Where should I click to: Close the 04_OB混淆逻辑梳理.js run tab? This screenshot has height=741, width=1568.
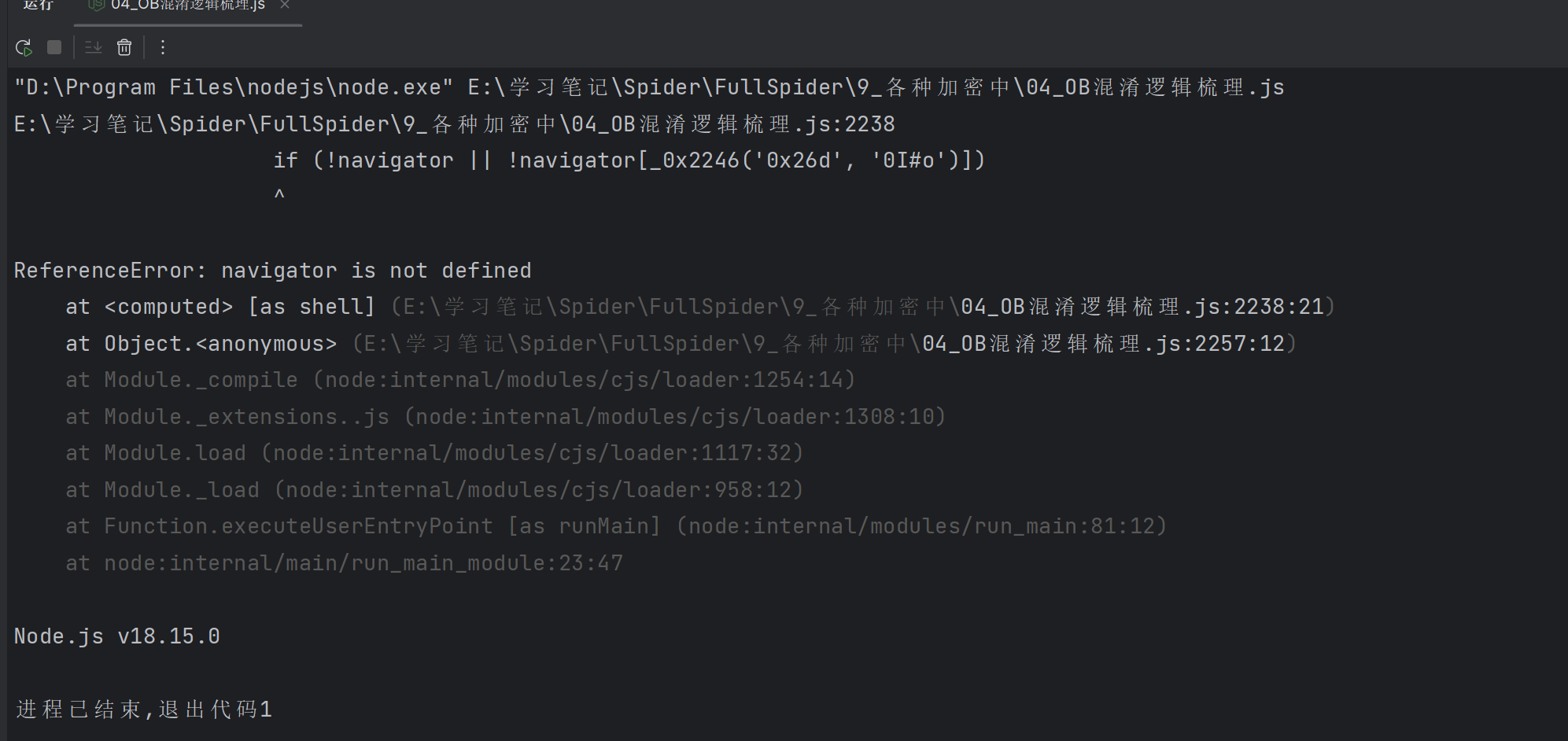tap(285, 5)
